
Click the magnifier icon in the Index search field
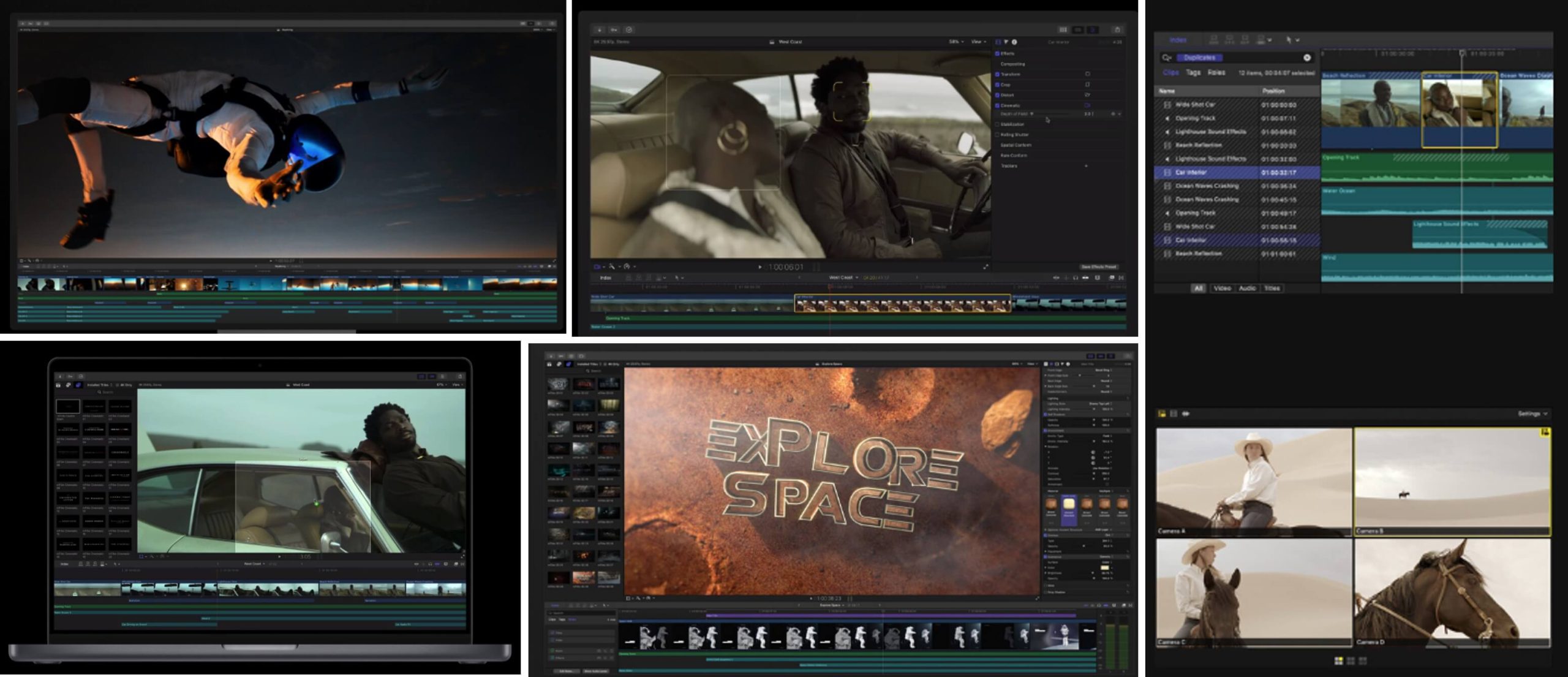point(1166,58)
